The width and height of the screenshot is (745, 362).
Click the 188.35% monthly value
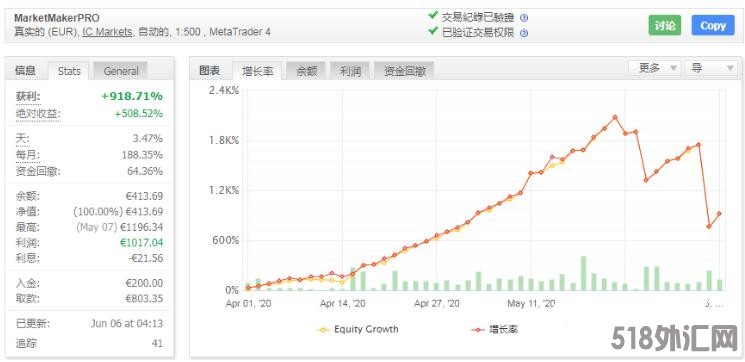point(143,155)
